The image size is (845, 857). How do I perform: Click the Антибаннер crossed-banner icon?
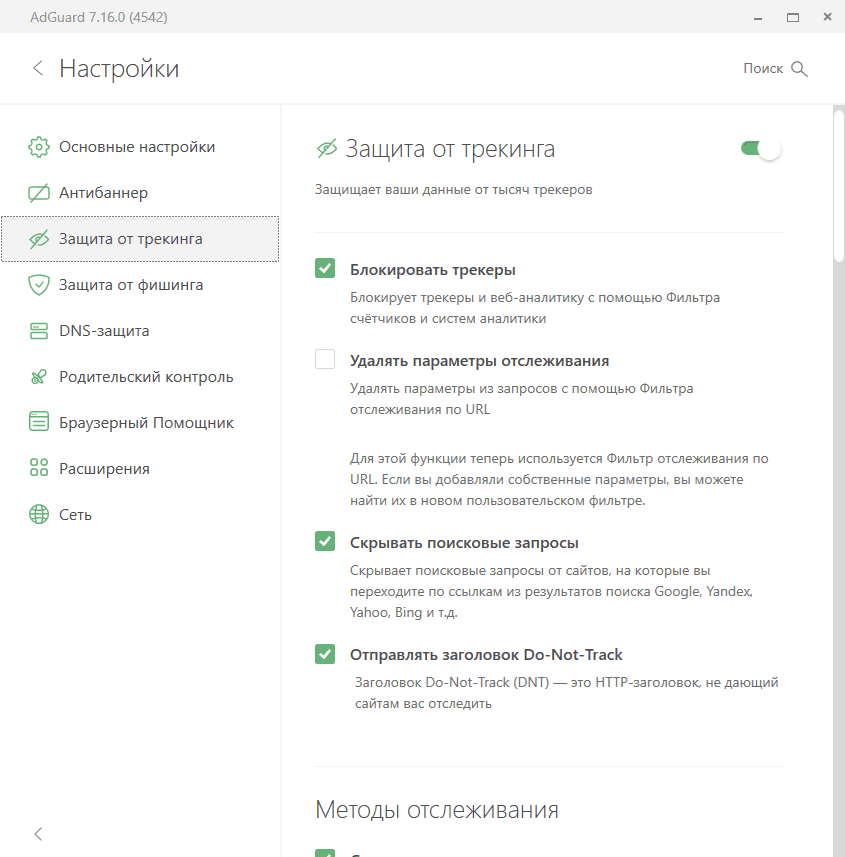[x=39, y=193]
